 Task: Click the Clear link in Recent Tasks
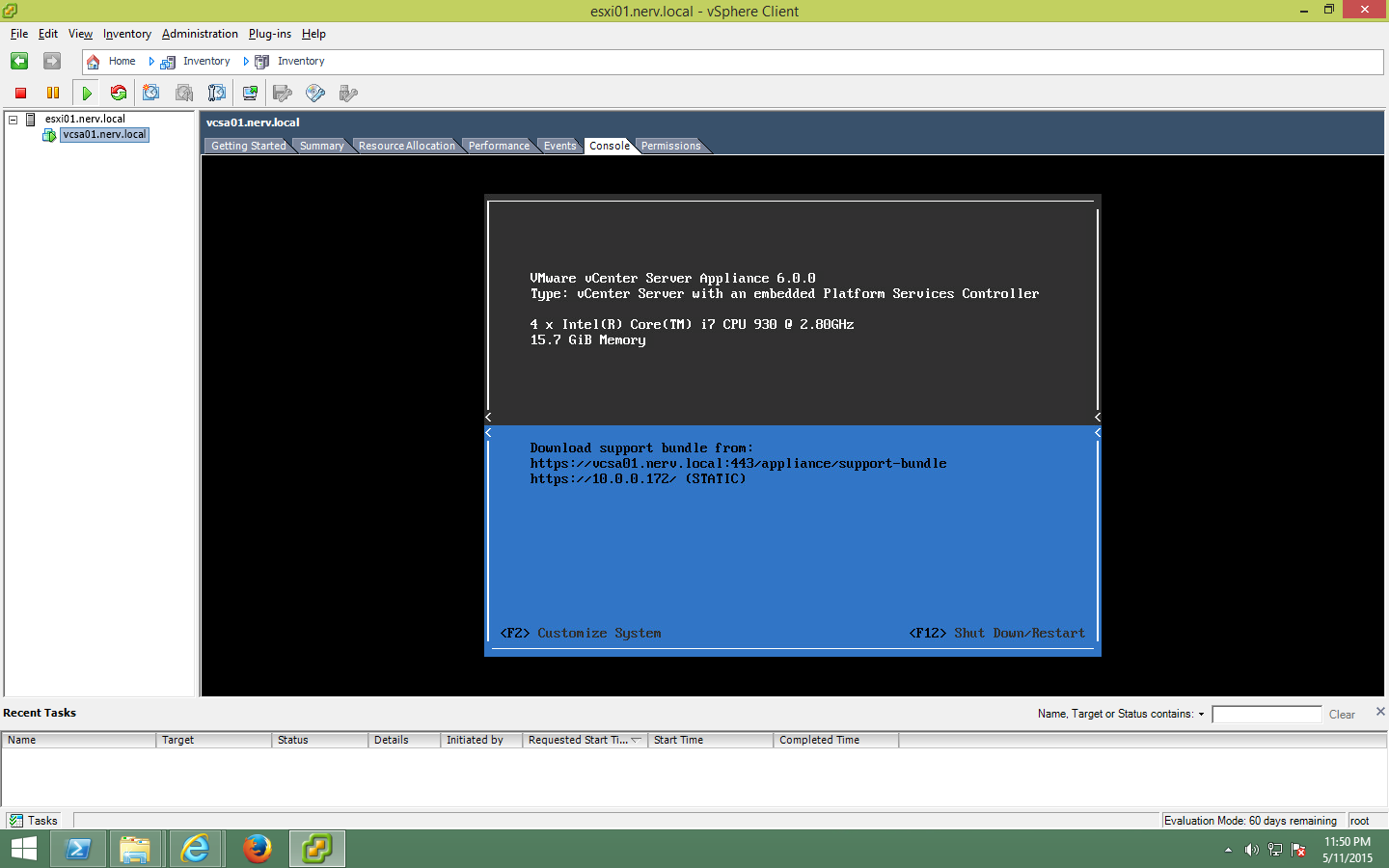pos(1341,714)
